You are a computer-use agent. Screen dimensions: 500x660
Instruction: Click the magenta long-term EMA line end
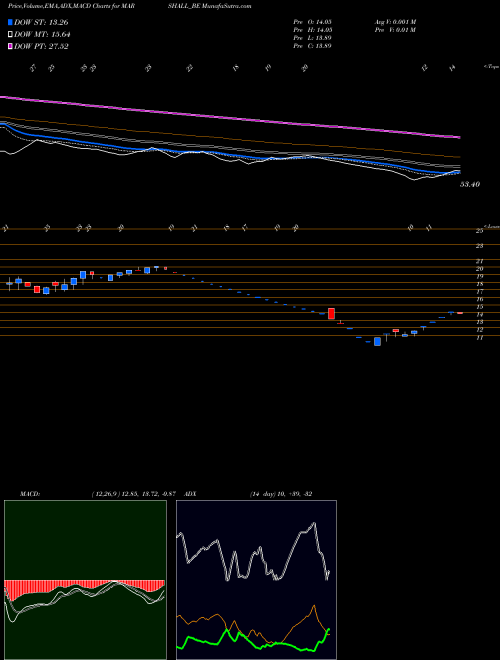[458, 137]
